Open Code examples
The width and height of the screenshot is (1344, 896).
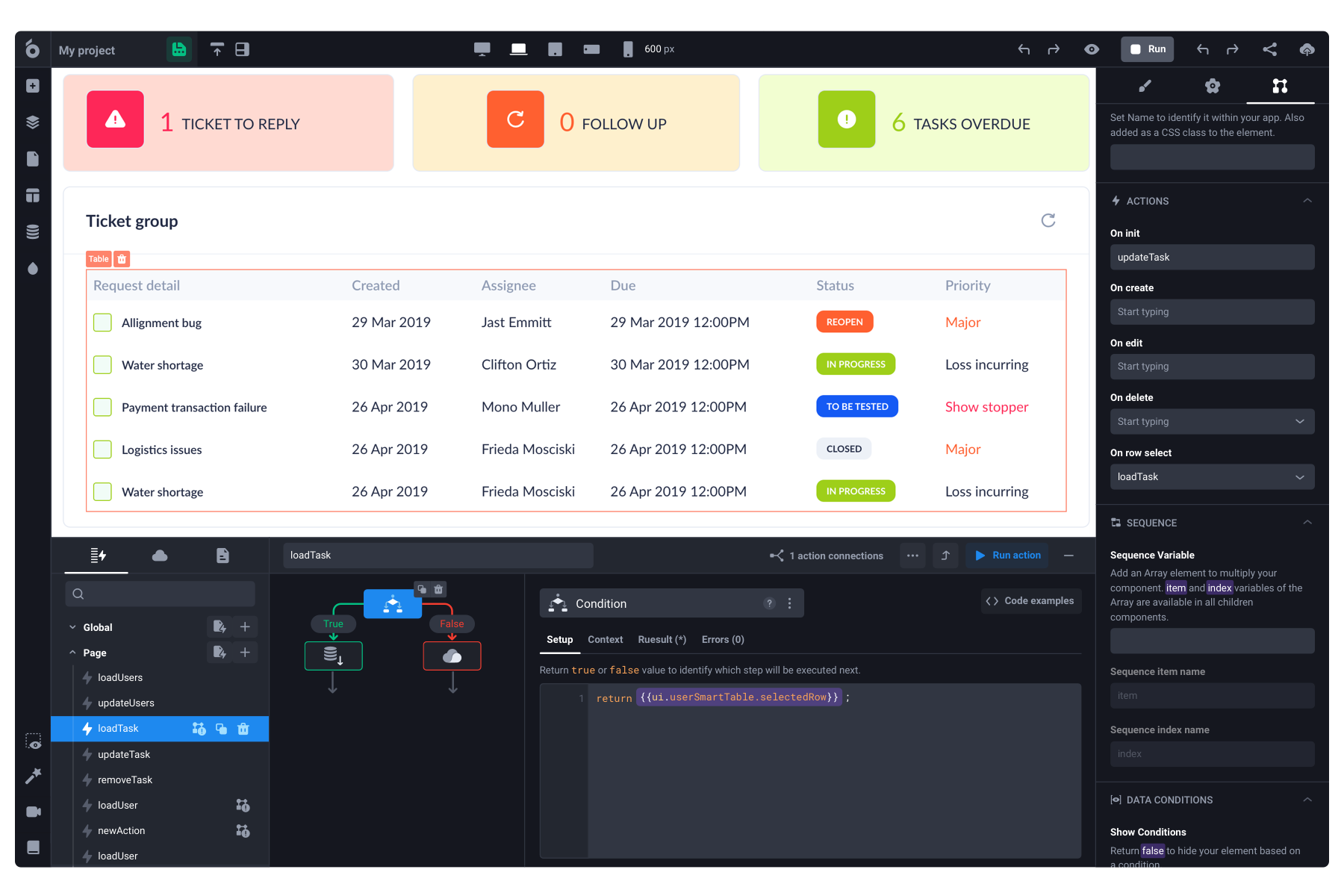tap(1030, 600)
